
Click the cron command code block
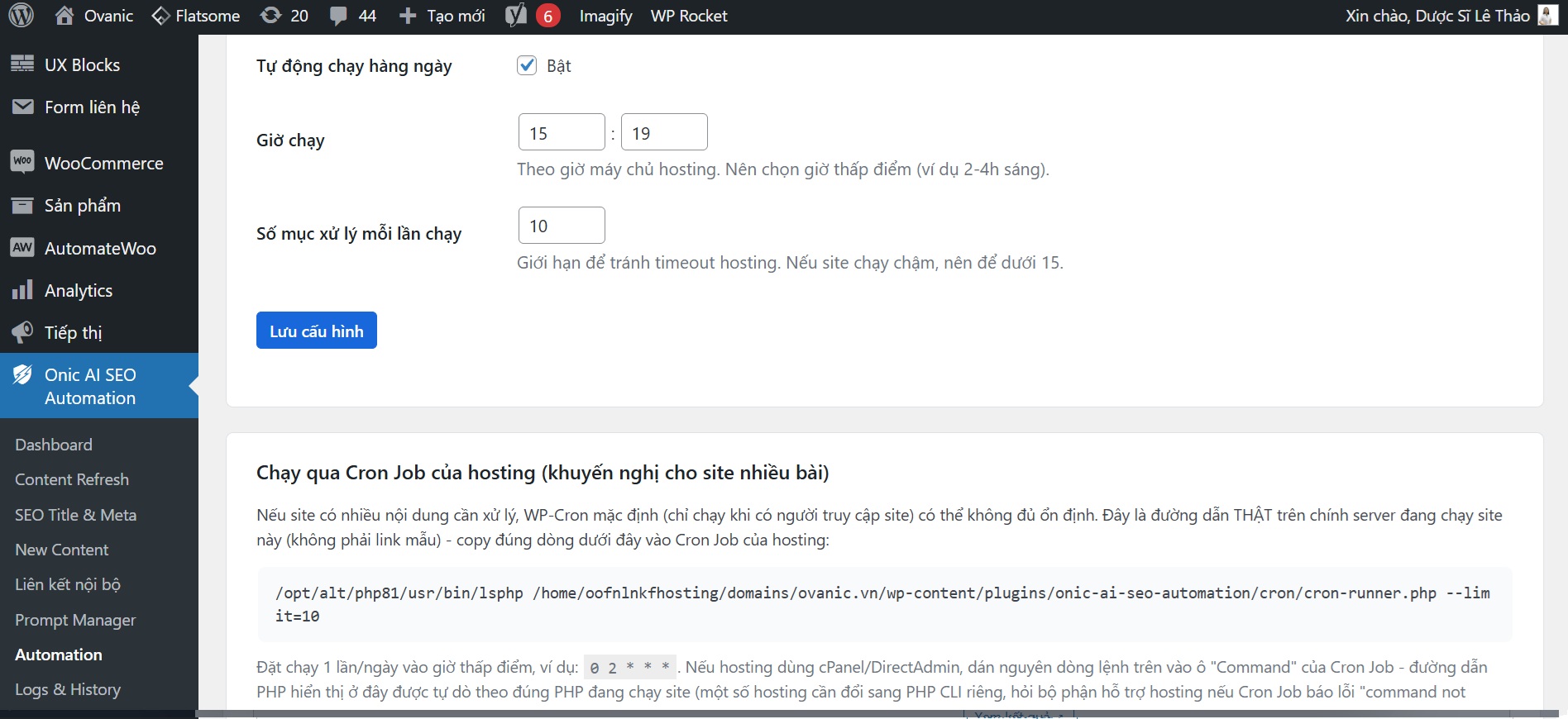[x=885, y=604]
